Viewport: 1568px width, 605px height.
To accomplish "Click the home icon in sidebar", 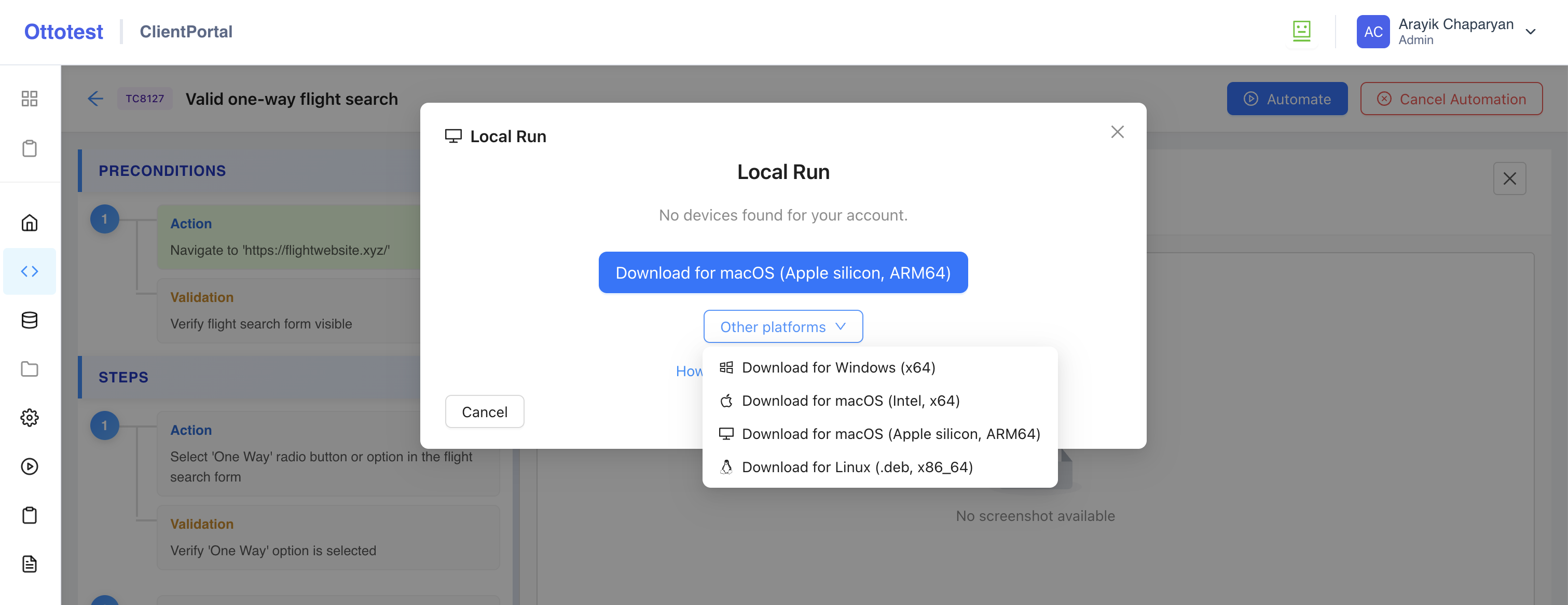I will pos(29,223).
